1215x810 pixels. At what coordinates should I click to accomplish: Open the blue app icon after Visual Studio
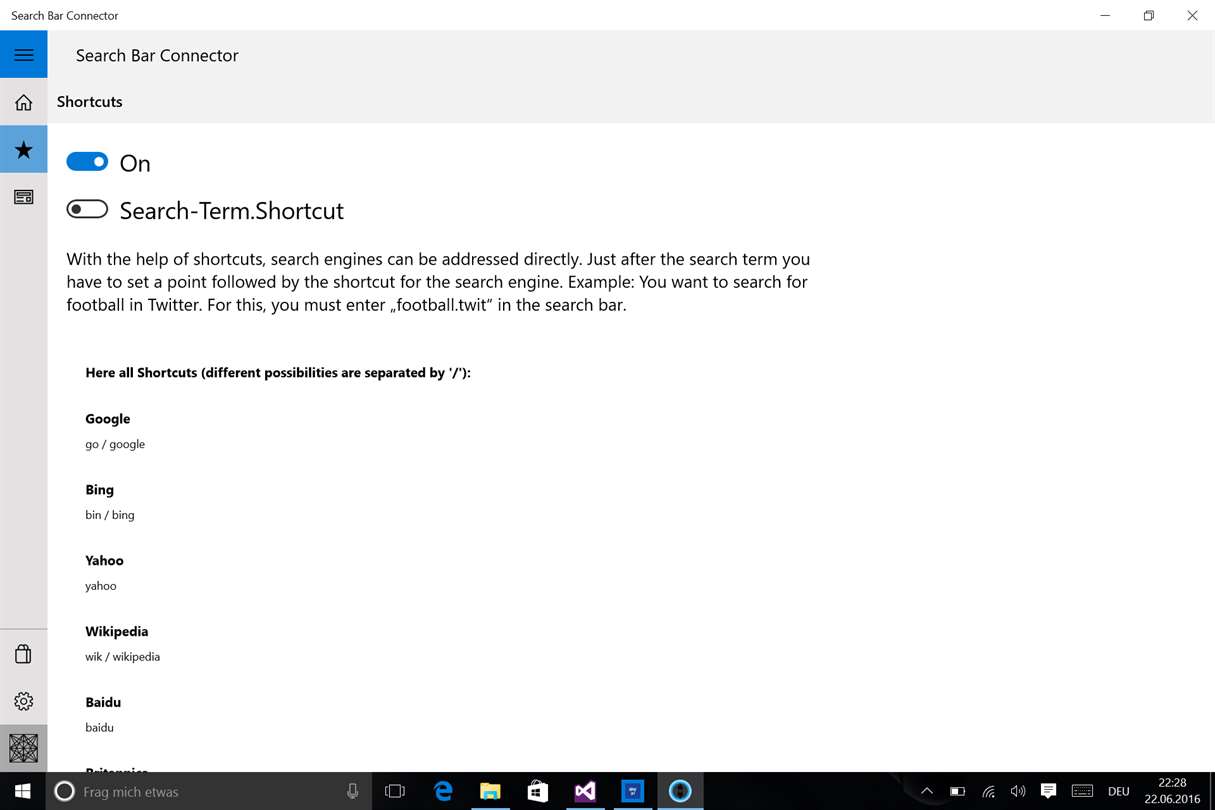click(632, 791)
